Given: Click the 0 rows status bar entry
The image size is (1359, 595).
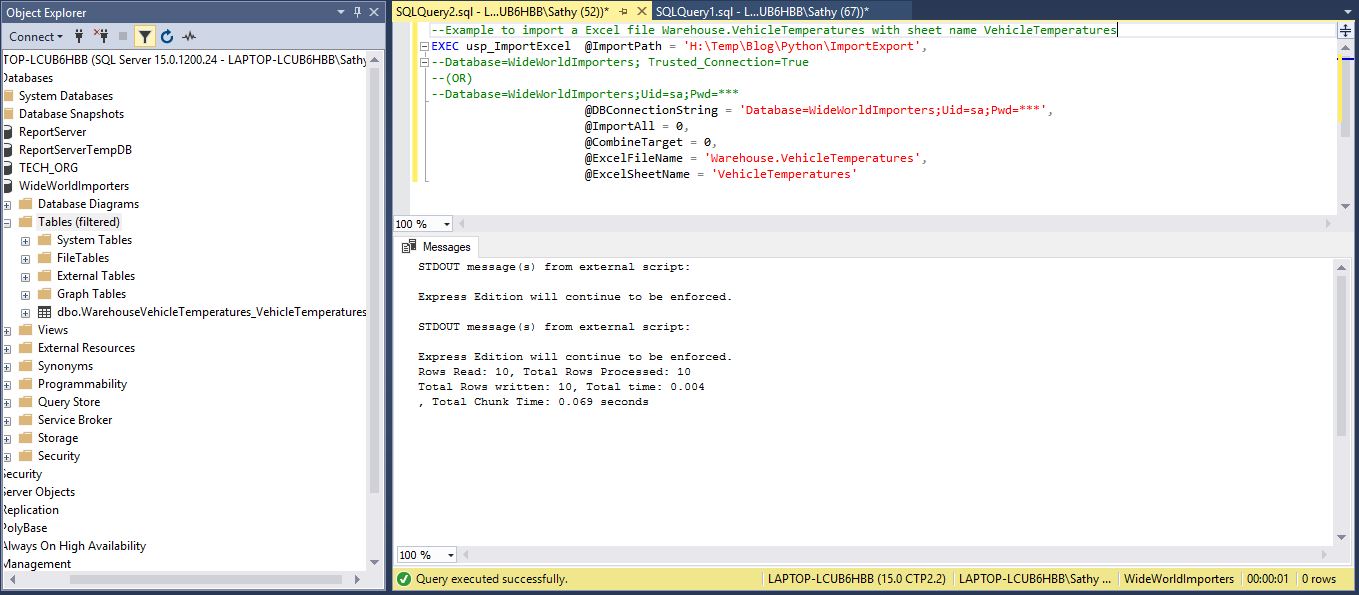Looking at the screenshot, I should coord(1317,579).
